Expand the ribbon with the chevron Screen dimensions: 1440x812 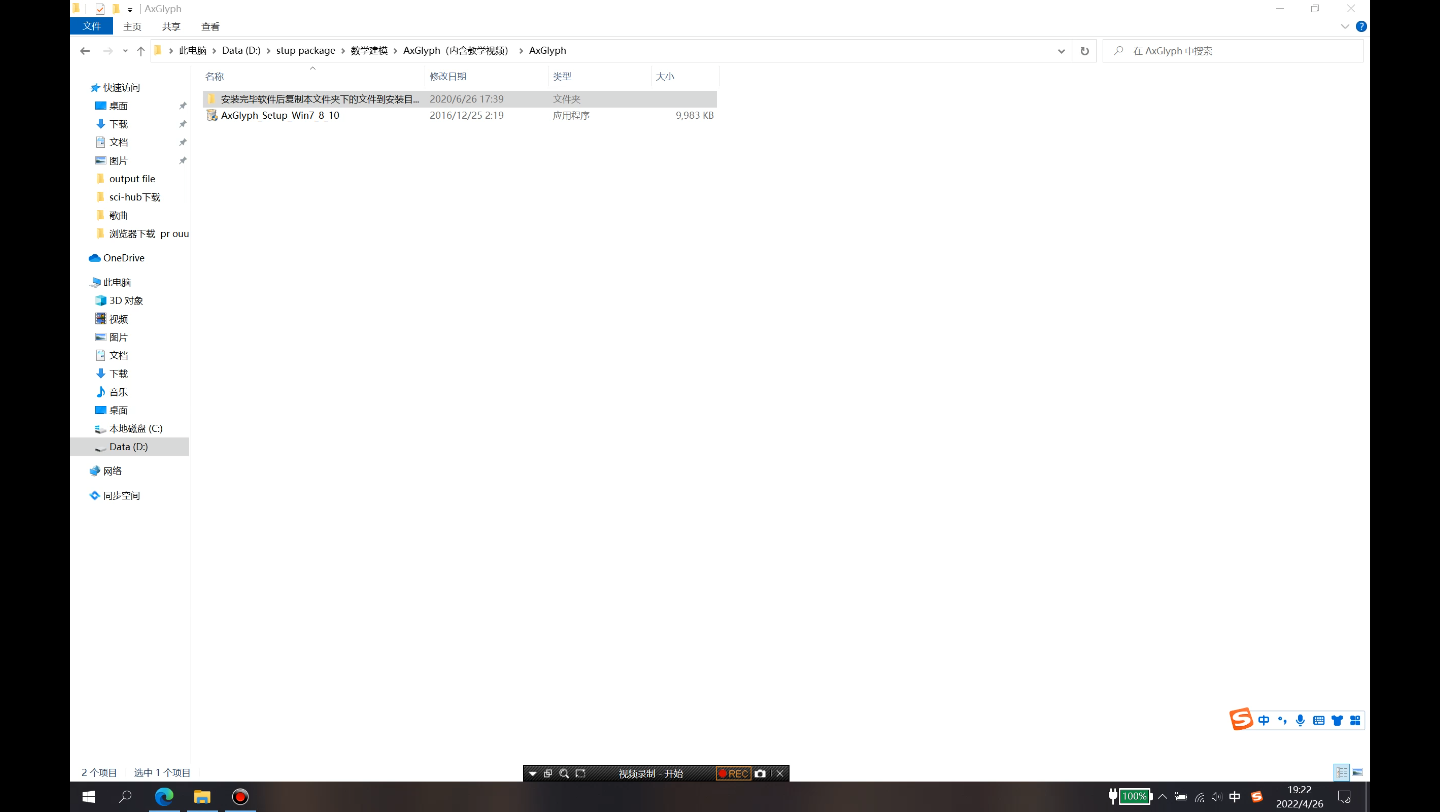(1346, 26)
